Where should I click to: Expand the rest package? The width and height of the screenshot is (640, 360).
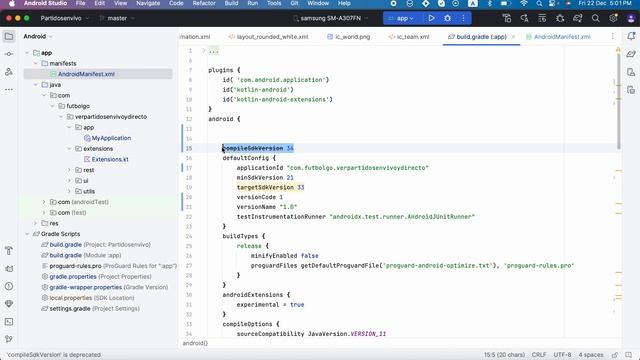(69, 170)
